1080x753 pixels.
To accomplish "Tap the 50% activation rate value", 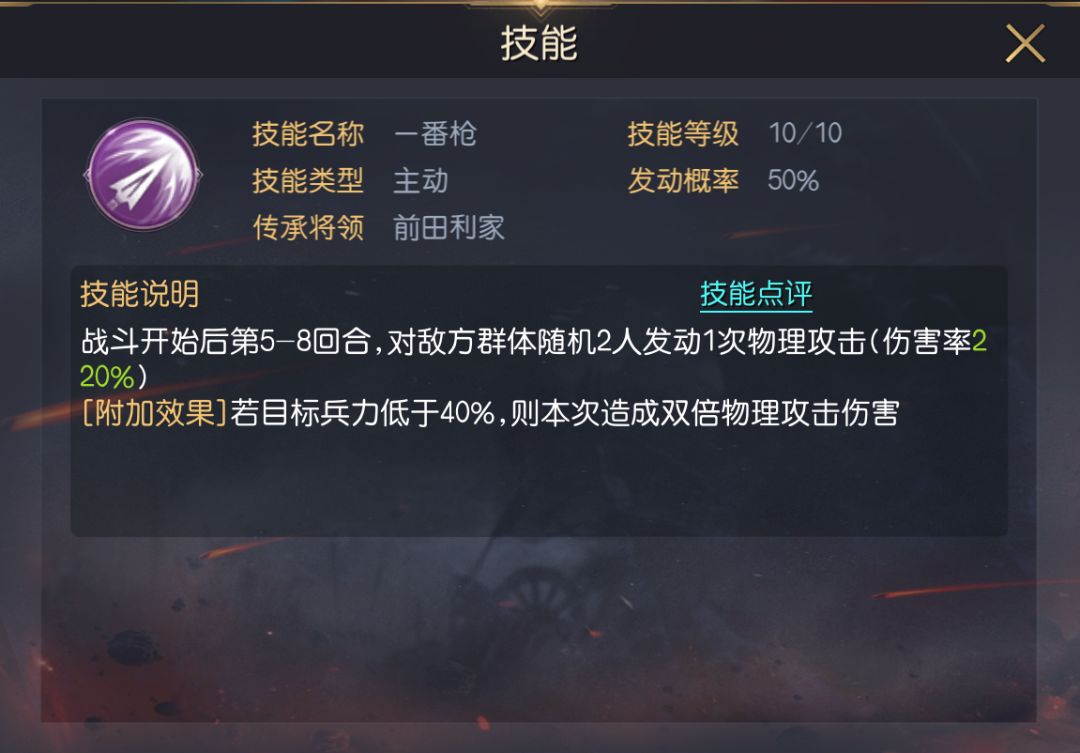I will point(793,180).
